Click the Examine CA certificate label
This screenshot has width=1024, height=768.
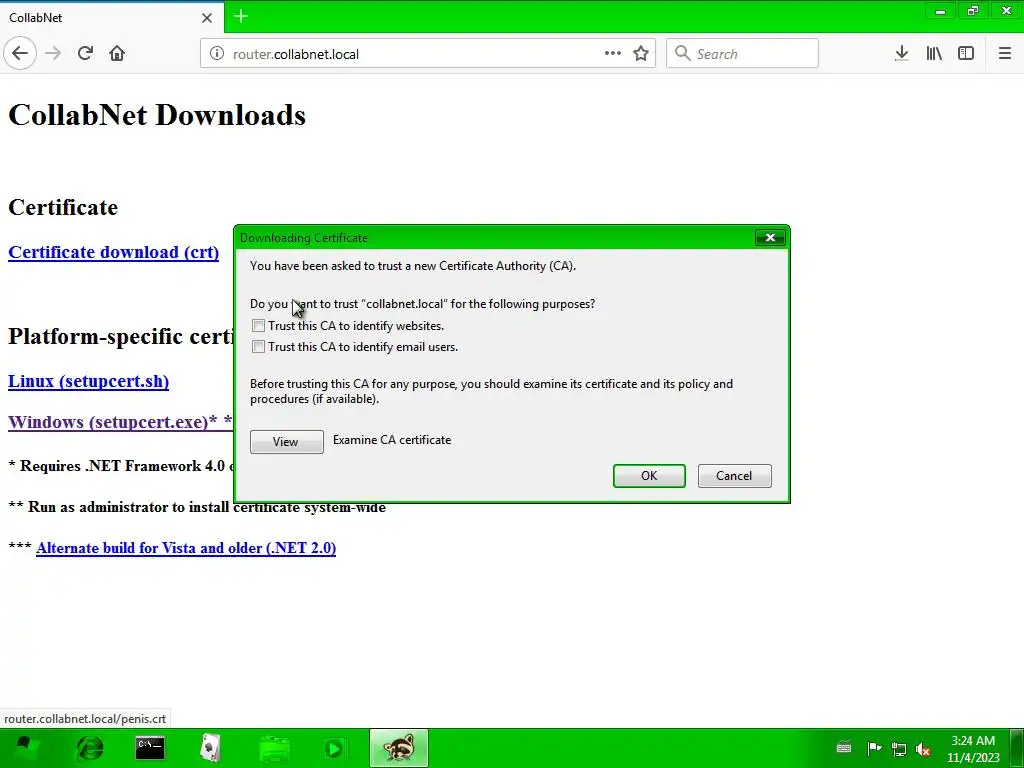pos(392,440)
